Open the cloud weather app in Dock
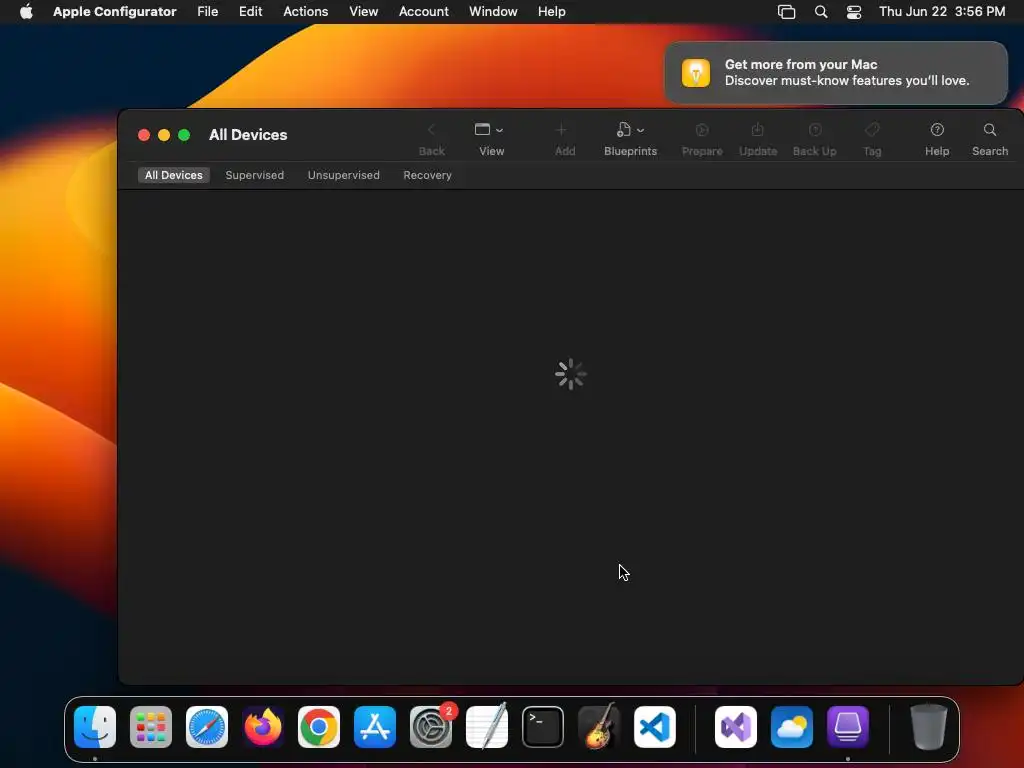The height and width of the screenshot is (768, 1024). point(792,727)
